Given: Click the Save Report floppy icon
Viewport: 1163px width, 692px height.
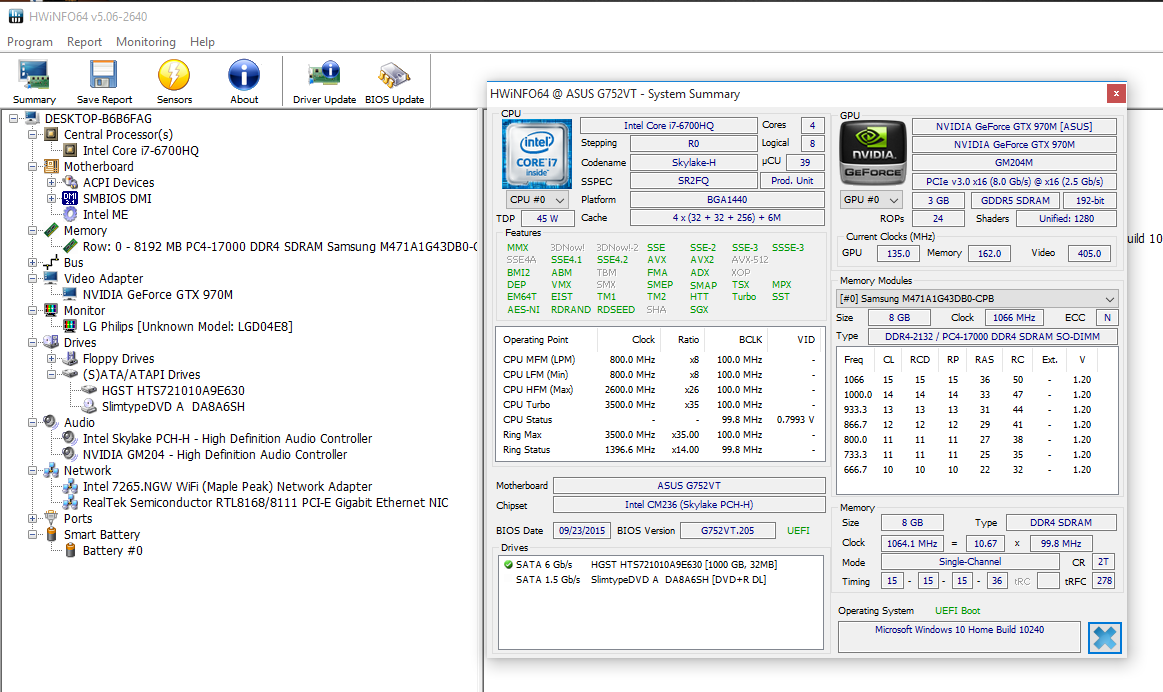Looking at the screenshot, I should [104, 75].
